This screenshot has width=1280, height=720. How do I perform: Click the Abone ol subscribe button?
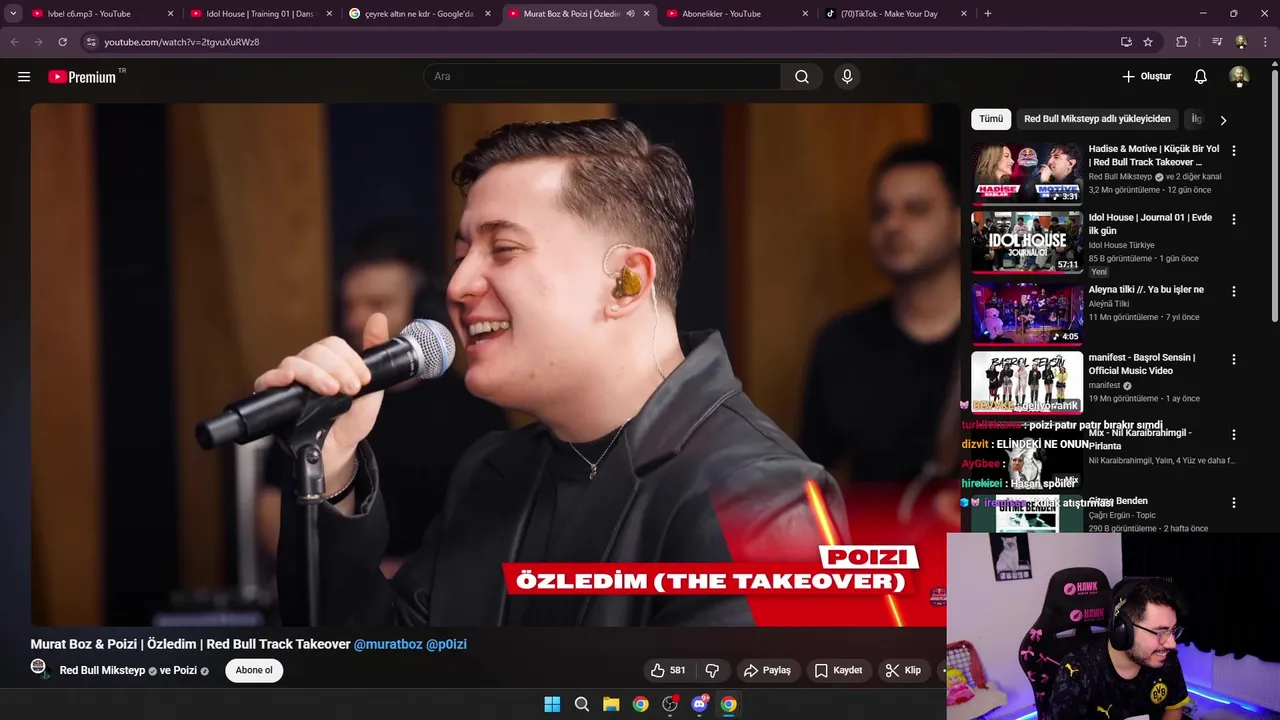click(x=254, y=670)
